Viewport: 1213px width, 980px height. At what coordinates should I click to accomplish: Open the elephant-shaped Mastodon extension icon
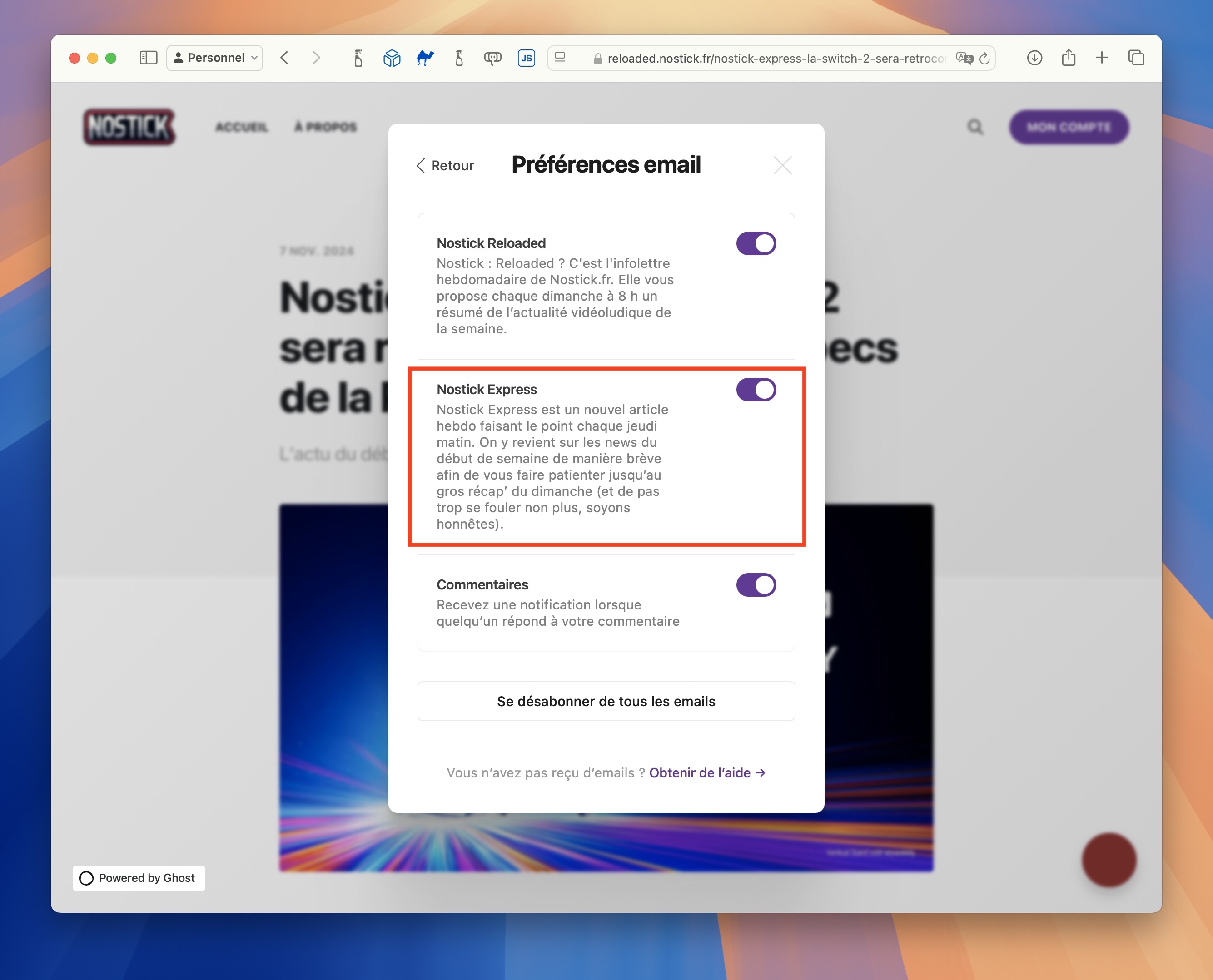click(x=492, y=58)
